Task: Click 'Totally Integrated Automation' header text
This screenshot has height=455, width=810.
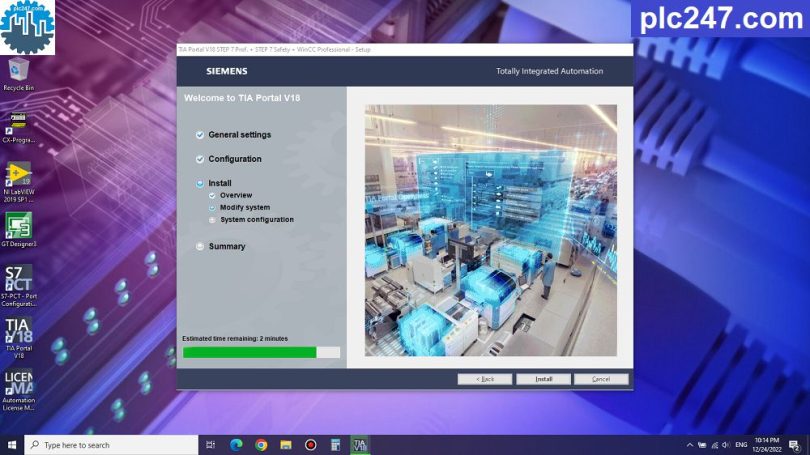Action: pyautogui.click(x=550, y=71)
